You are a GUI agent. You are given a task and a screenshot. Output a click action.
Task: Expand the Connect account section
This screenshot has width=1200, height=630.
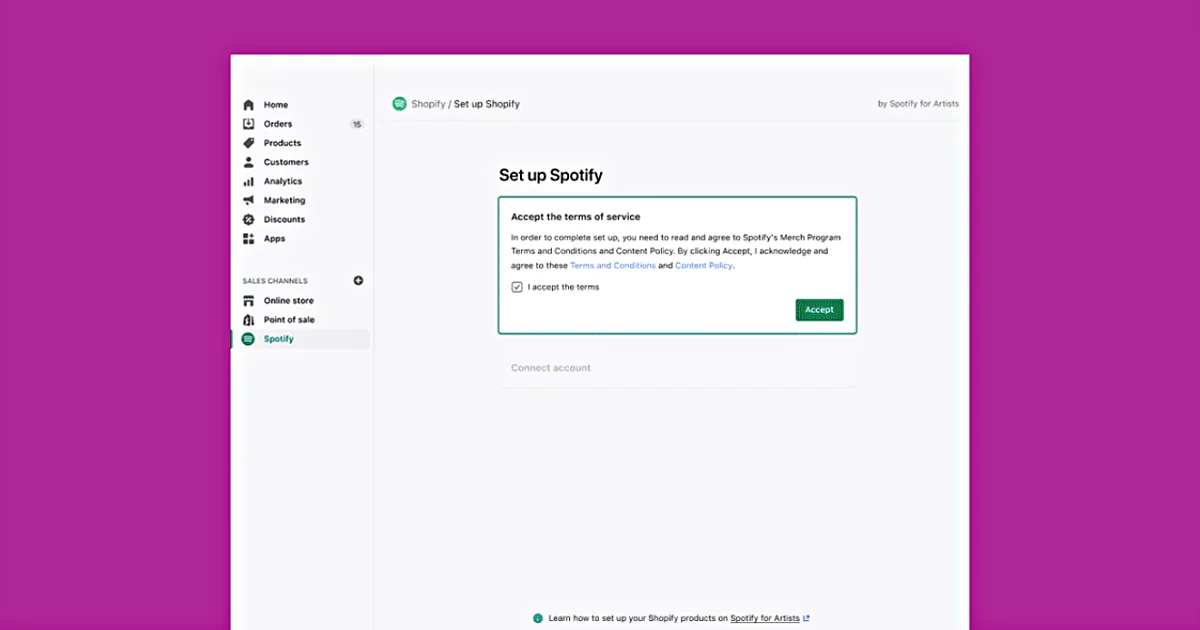(551, 368)
